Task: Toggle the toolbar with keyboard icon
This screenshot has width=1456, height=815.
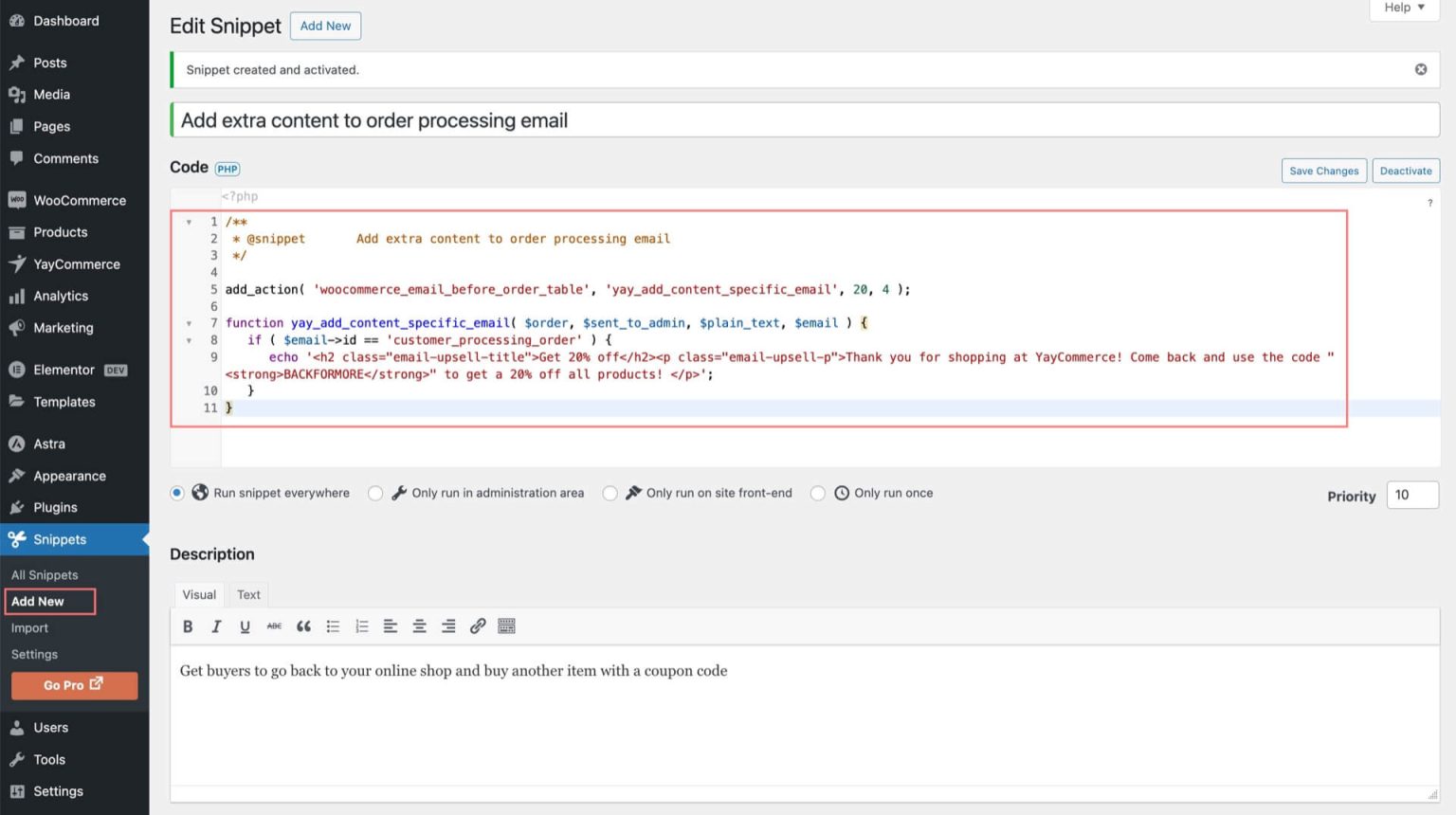Action: (506, 626)
